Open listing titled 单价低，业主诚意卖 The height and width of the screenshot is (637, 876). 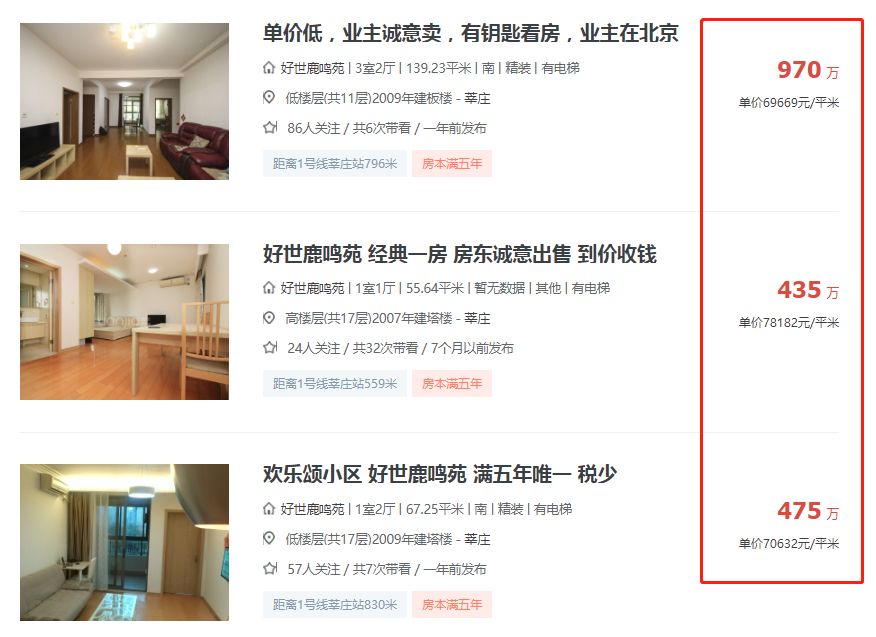[470, 33]
